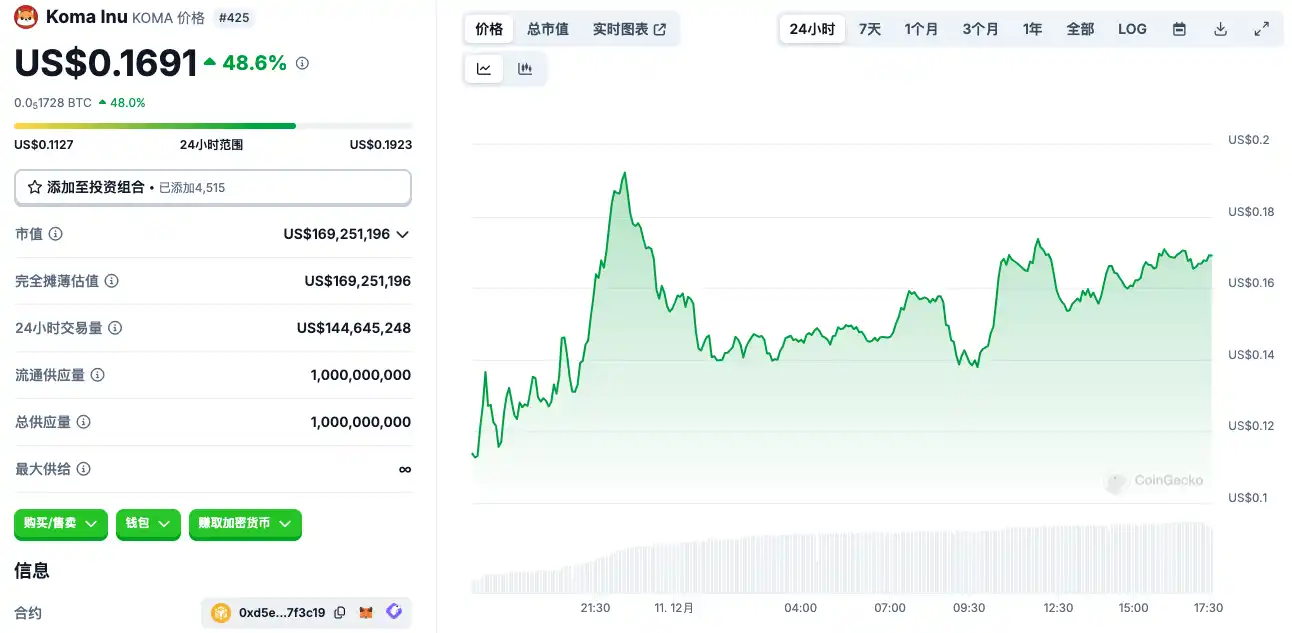Download chart data via download icon
Screen dimensions: 1292x633
tap(1220, 29)
